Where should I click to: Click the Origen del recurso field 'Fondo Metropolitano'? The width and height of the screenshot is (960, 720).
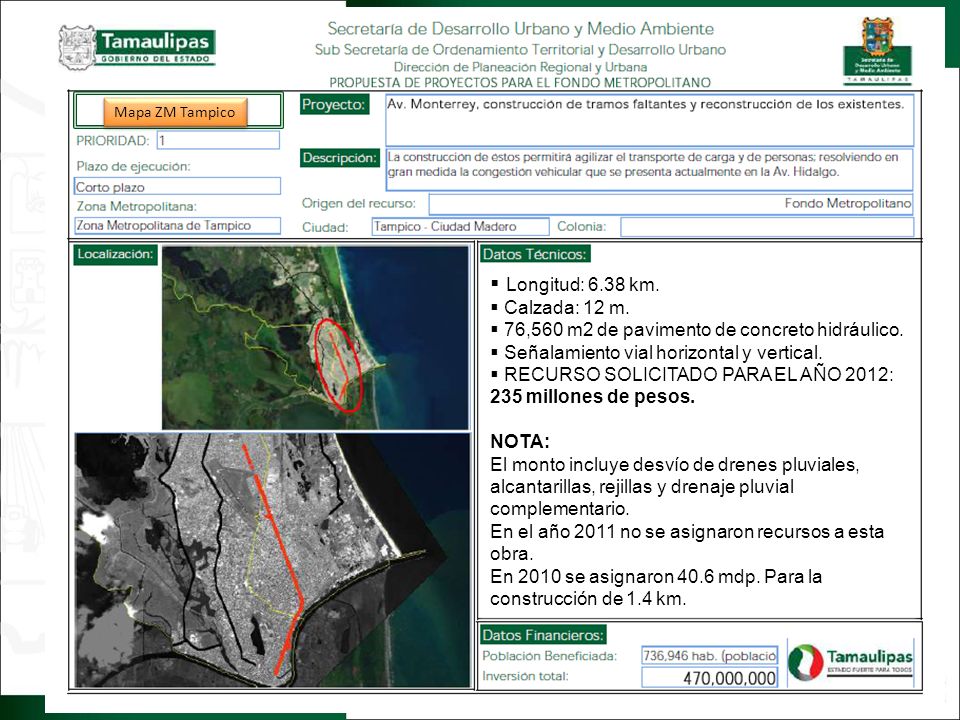(x=670, y=204)
